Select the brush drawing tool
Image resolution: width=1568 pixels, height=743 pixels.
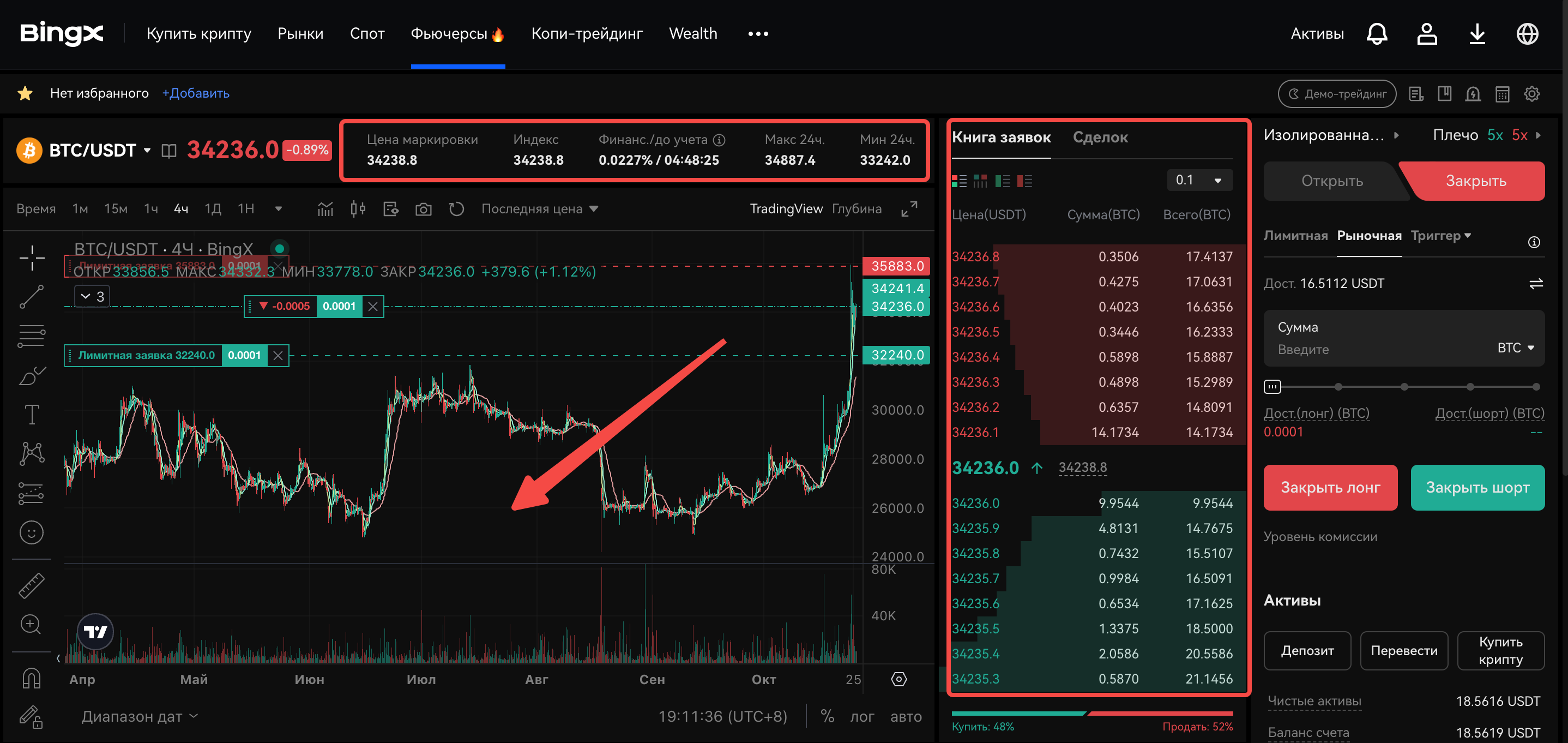coord(31,376)
